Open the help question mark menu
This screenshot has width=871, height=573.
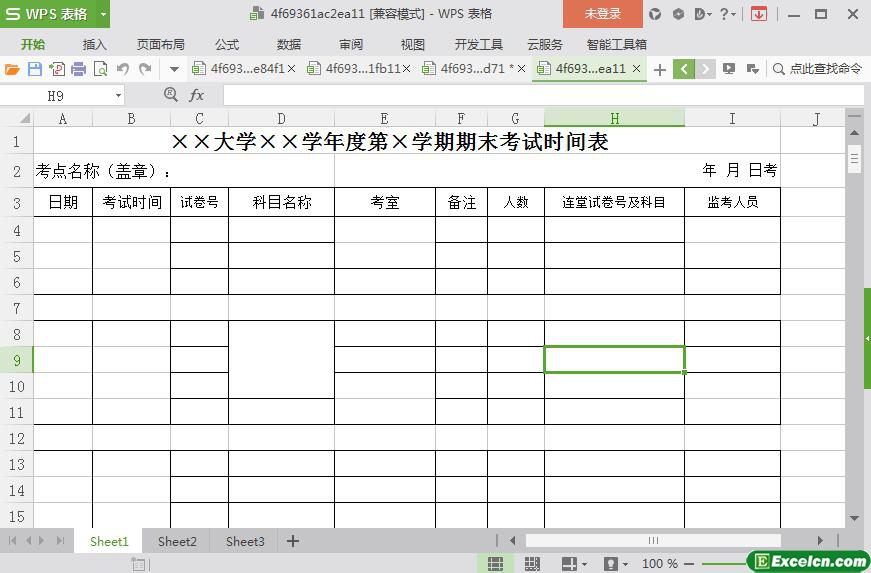pyautogui.click(x=727, y=14)
